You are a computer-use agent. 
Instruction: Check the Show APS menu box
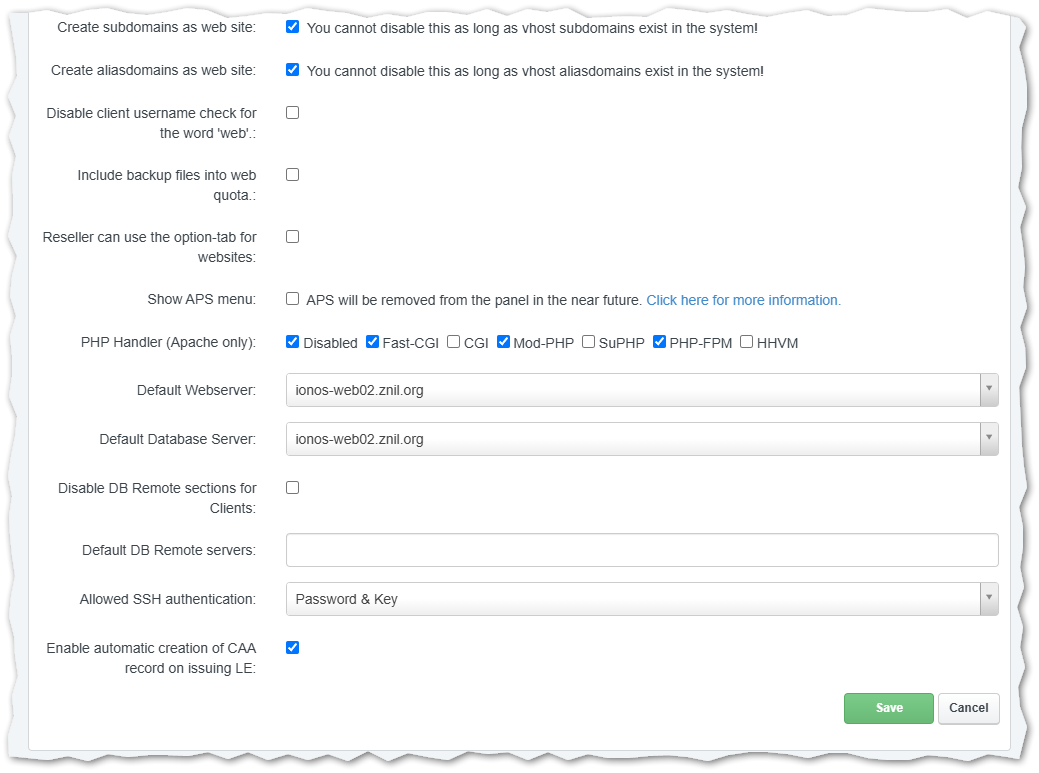[292, 298]
